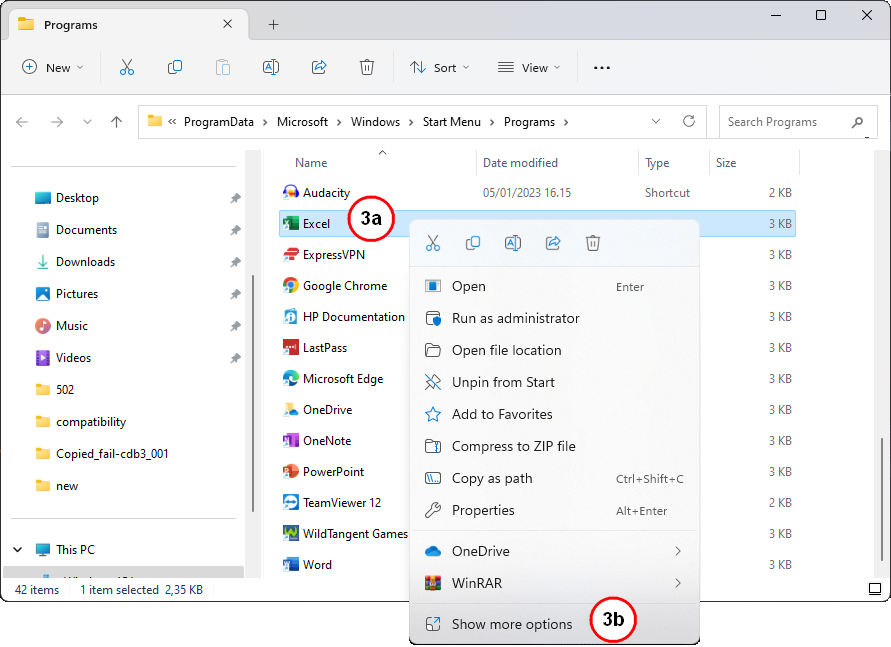This screenshot has height=647, width=891.
Task: Collapse the This PC tree node
Action: pos(18,549)
